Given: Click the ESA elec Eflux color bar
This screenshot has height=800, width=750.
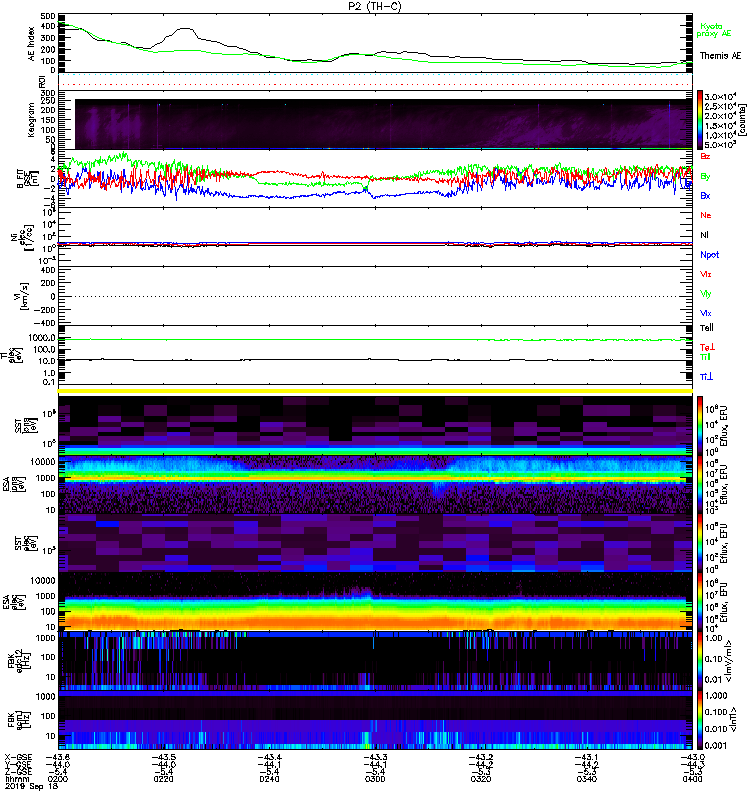Looking at the screenshot, I should 700,602.
